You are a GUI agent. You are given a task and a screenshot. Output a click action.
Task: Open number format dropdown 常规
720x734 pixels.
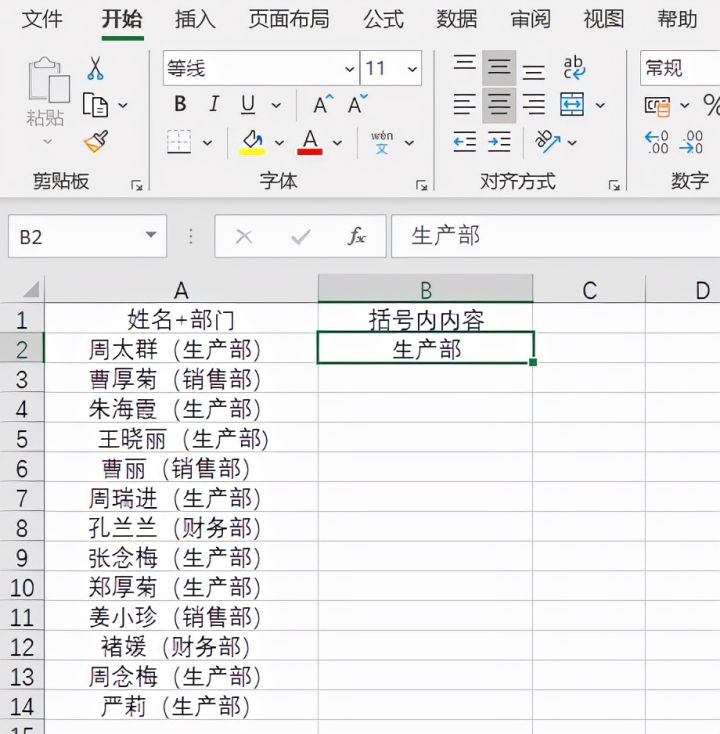tap(680, 68)
